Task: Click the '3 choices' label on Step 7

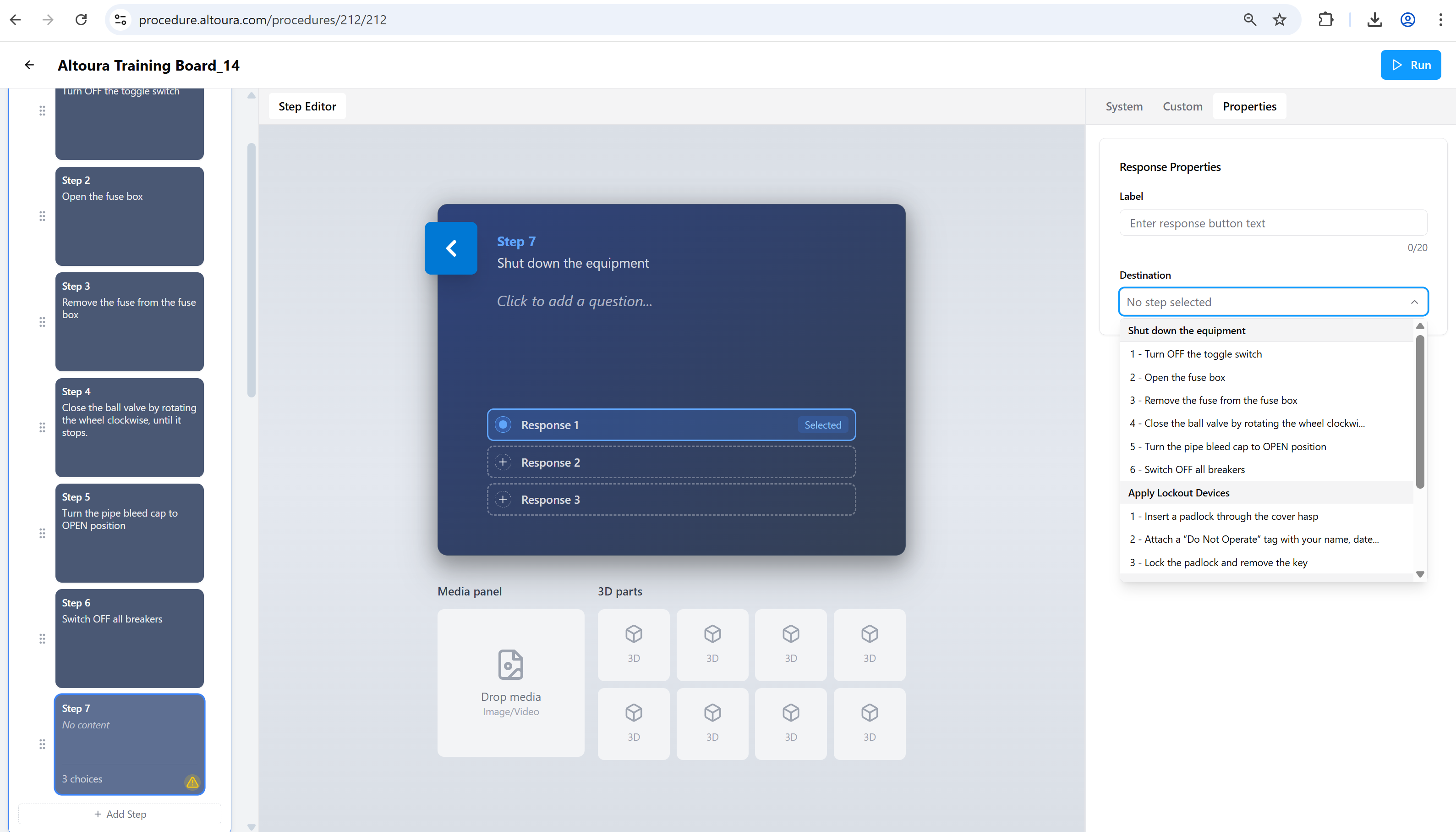Action: pos(82,779)
